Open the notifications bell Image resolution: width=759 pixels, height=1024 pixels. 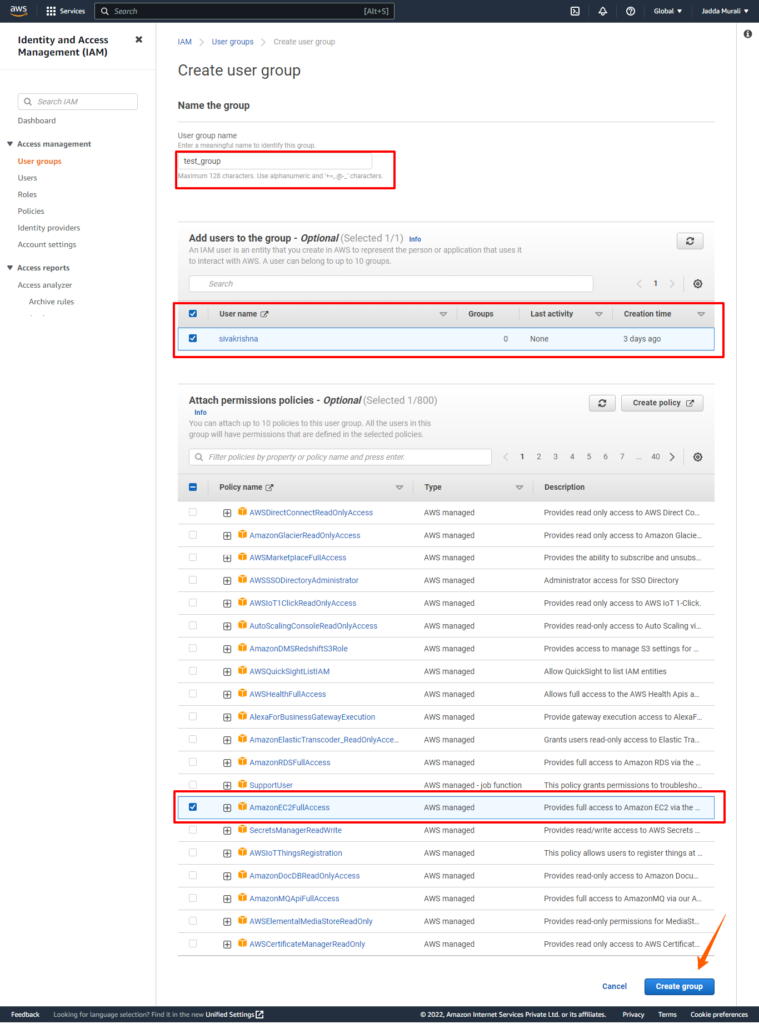pyautogui.click(x=602, y=11)
